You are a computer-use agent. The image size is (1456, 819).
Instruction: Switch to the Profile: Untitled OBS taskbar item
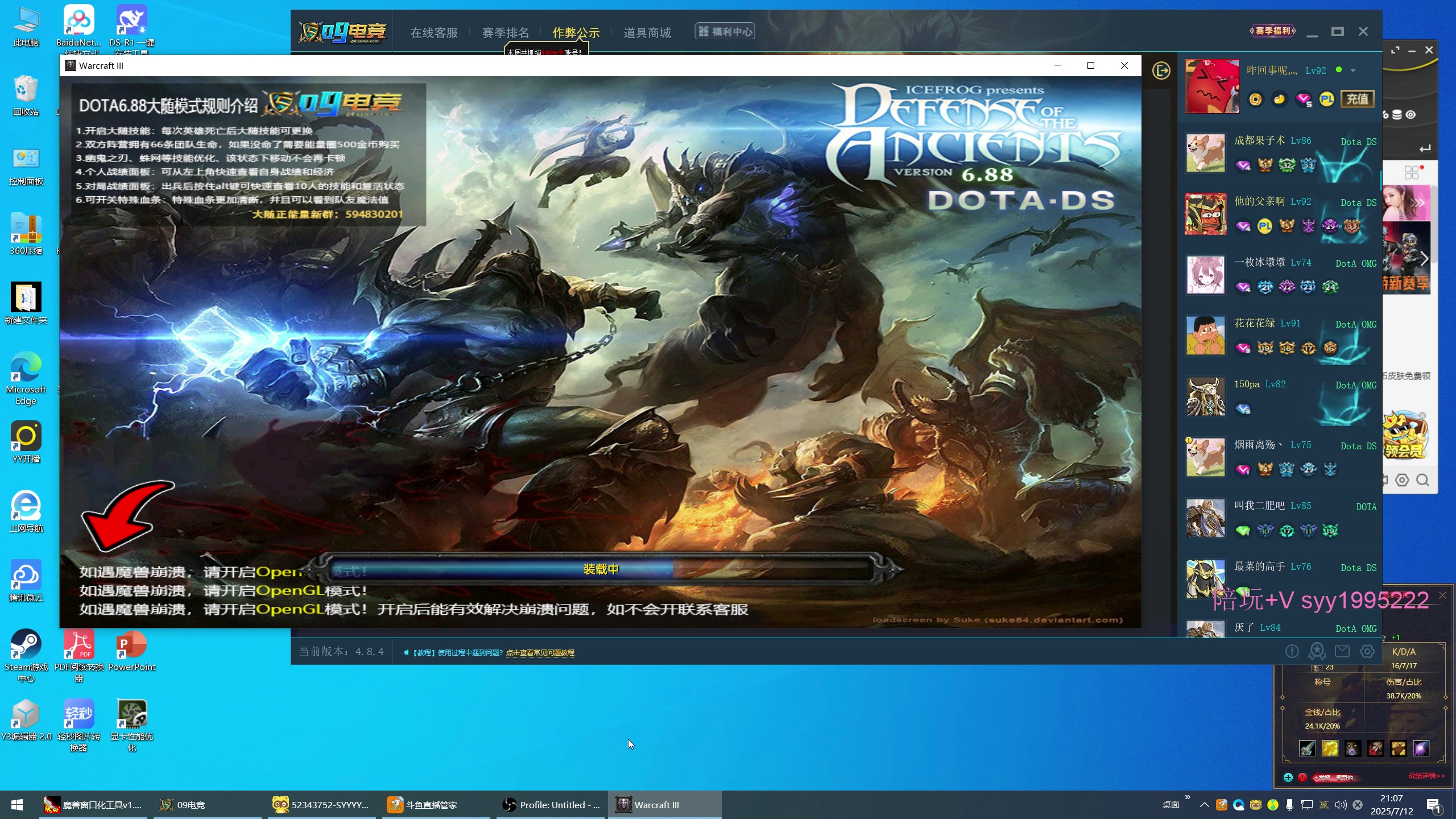coord(551,805)
